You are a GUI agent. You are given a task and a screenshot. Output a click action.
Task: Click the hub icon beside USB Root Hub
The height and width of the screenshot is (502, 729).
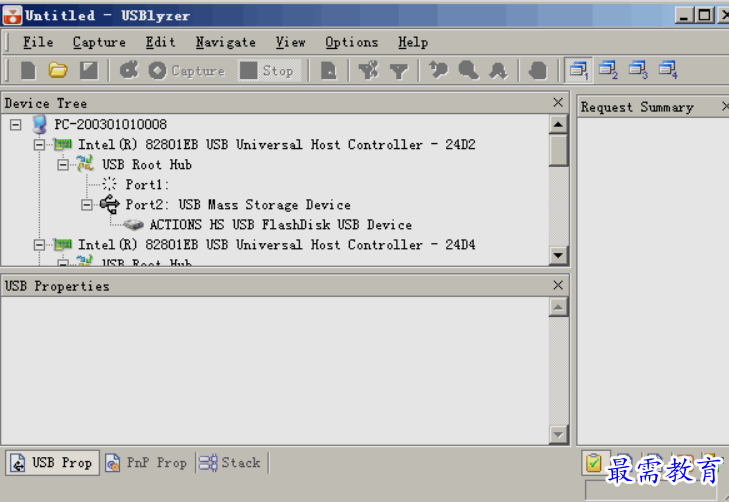86,164
